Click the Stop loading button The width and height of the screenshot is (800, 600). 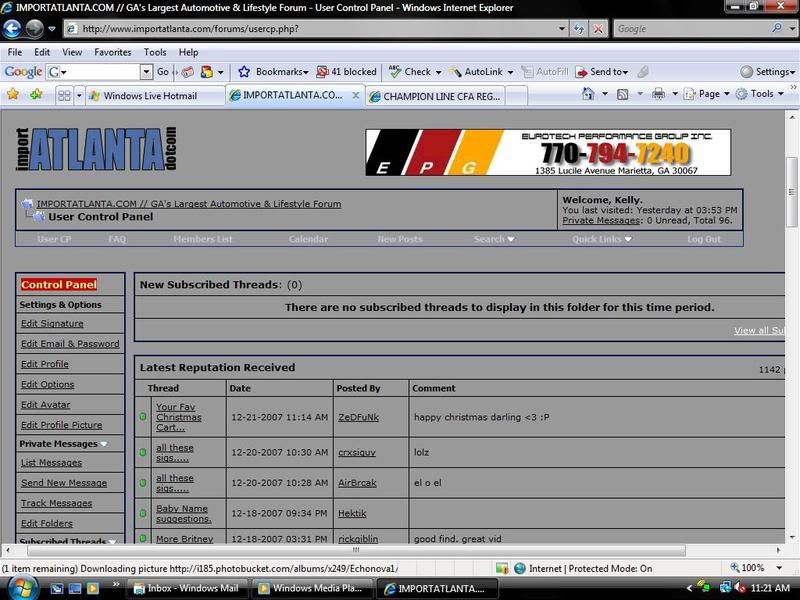tap(598, 29)
